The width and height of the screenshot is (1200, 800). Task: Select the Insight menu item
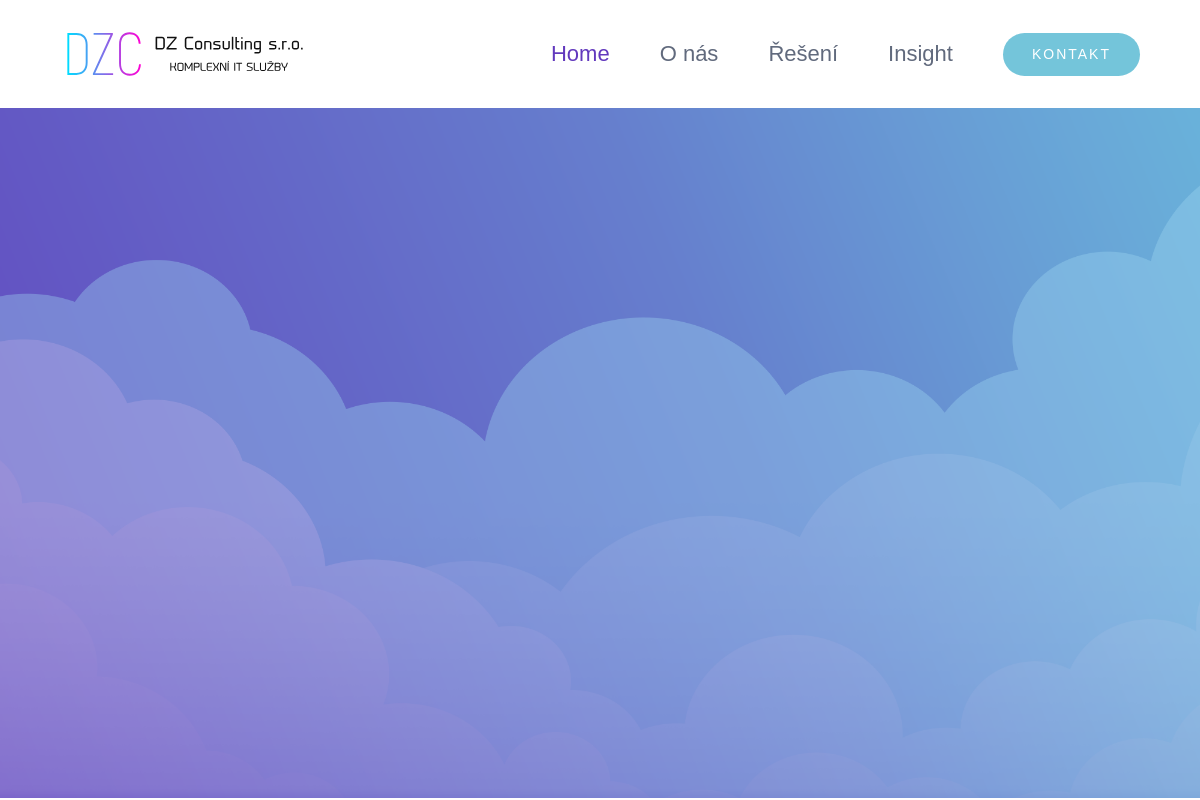[x=920, y=54]
